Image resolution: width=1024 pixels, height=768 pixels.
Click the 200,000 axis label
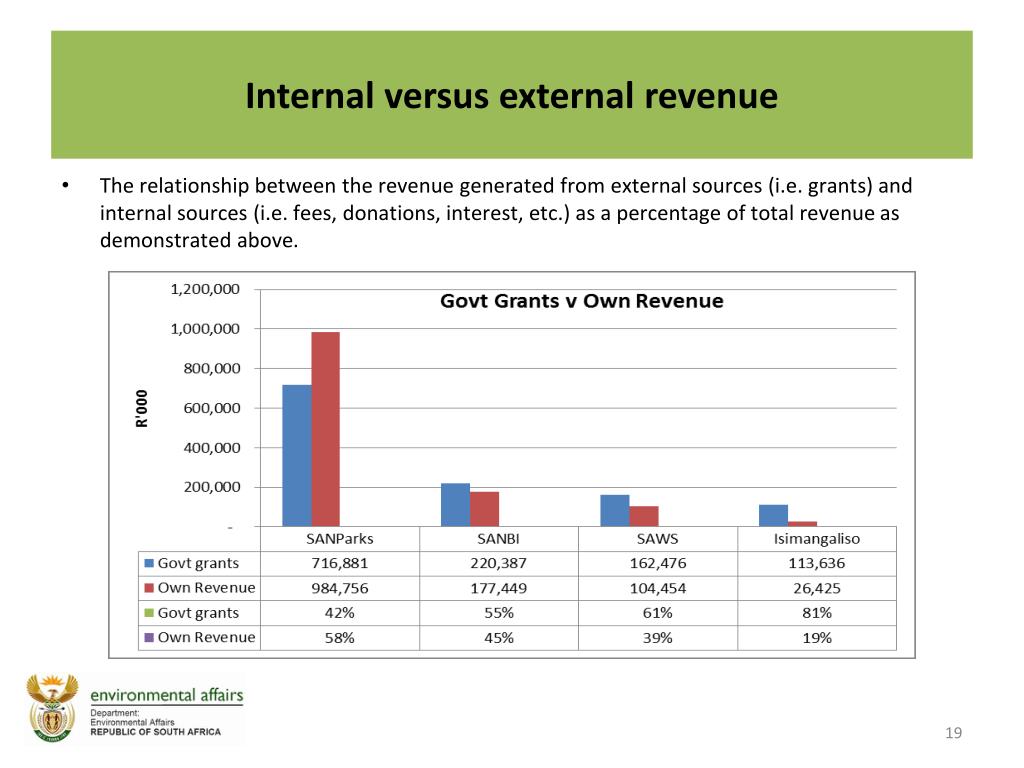(212, 487)
